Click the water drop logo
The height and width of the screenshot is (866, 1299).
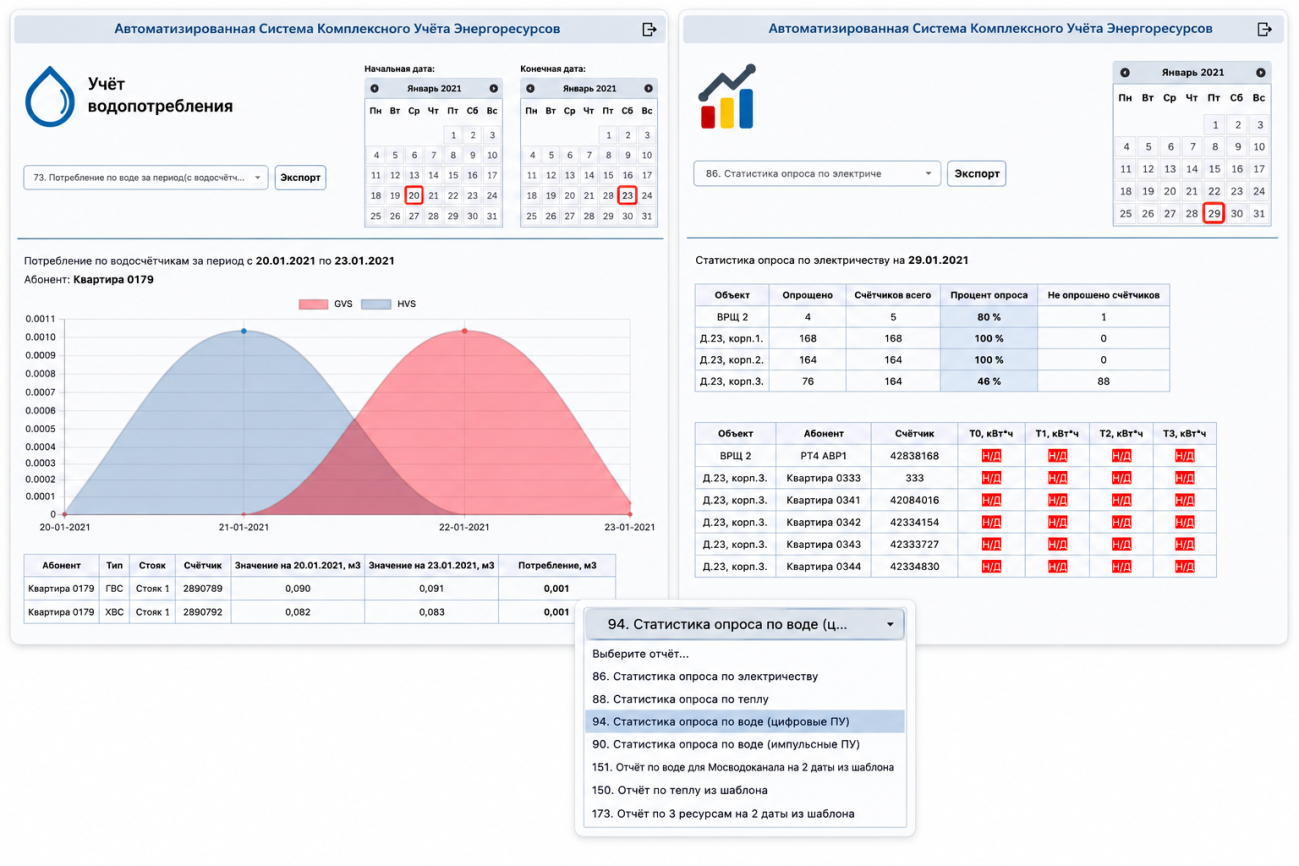coord(50,96)
